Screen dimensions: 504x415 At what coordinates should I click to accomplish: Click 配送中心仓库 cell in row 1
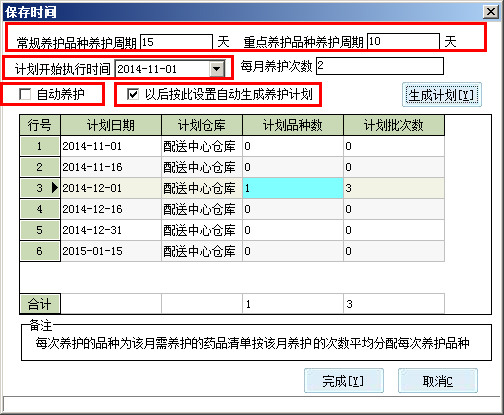point(202,146)
